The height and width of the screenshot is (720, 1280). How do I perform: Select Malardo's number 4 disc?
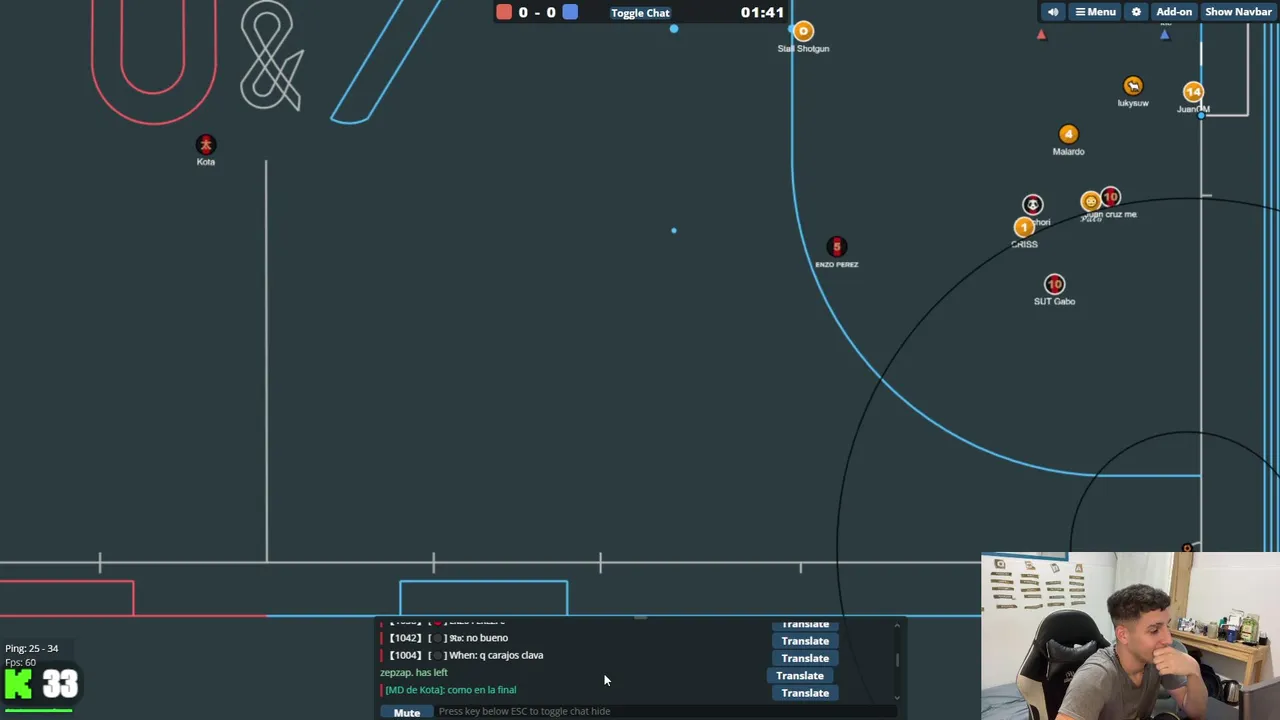1068,134
